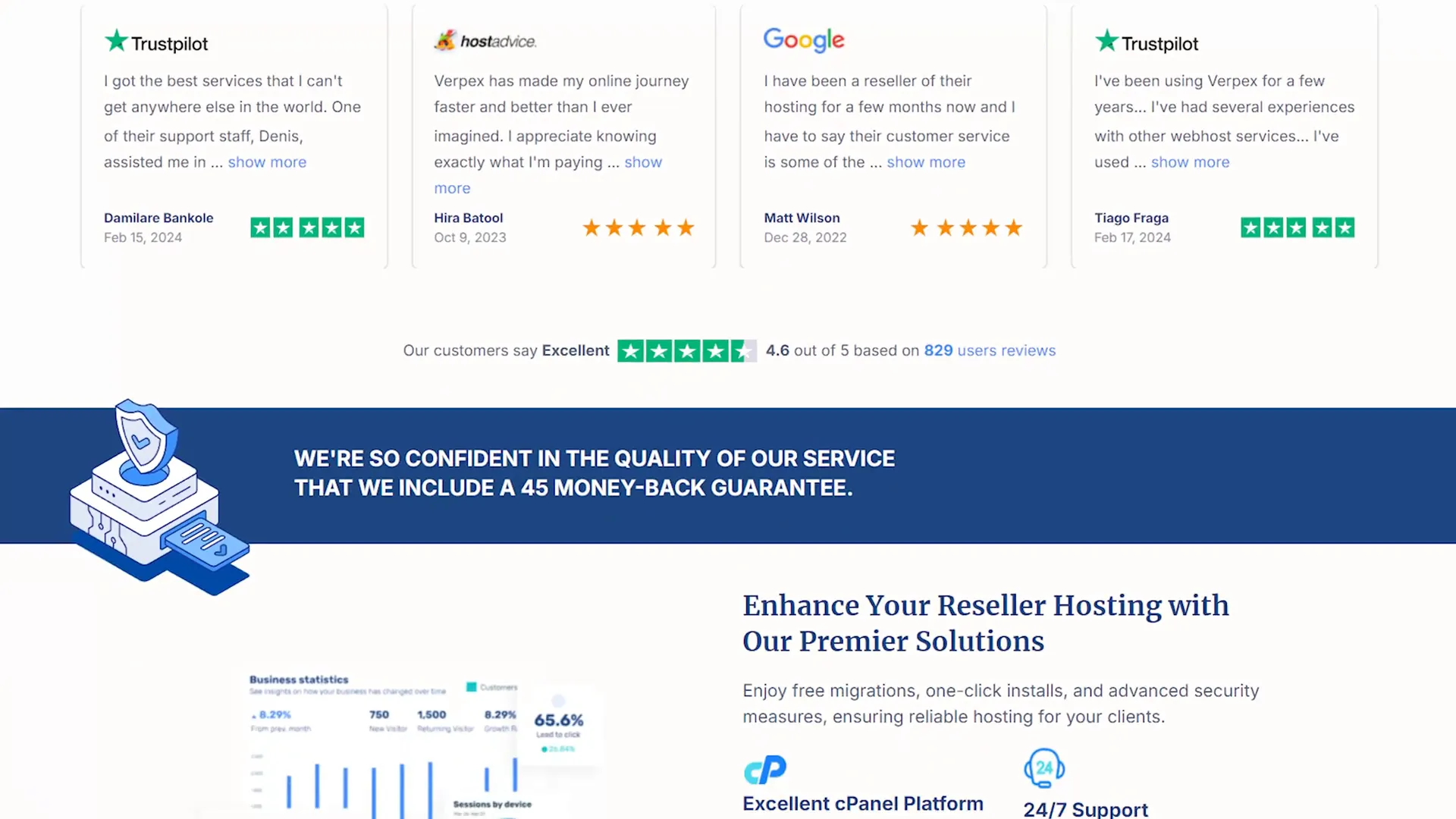Click the cPanel platform icon
1456x819 pixels.
[765, 768]
